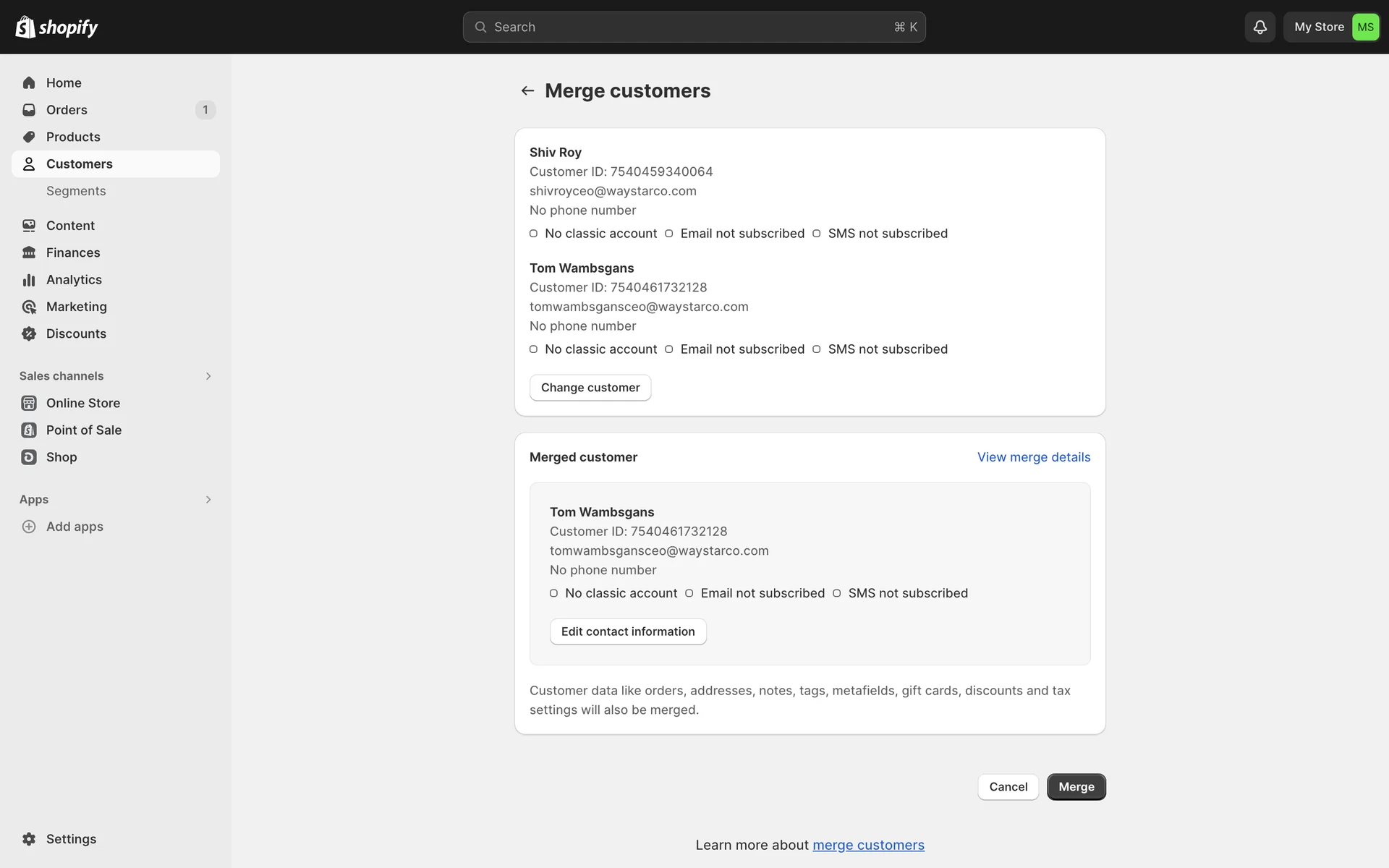
Task: Click the Discounts badge icon
Action: coord(29,333)
